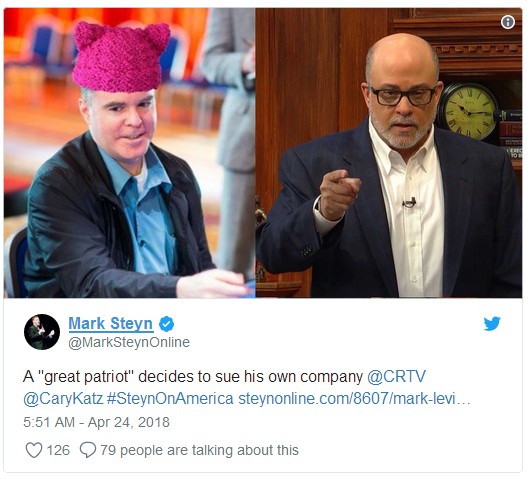Screen dimensions: 529x479
Task: Open the left photo with pink hat
Action: click(130, 153)
